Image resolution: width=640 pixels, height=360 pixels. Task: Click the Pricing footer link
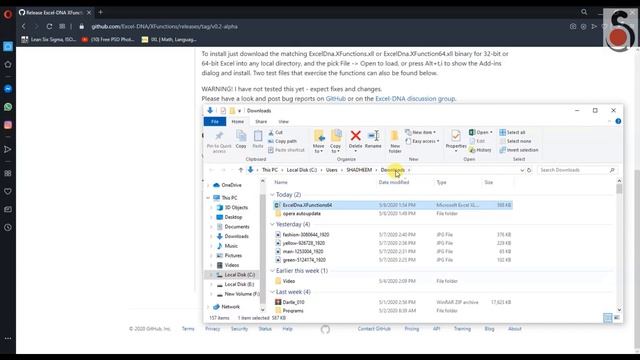(x=411, y=329)
